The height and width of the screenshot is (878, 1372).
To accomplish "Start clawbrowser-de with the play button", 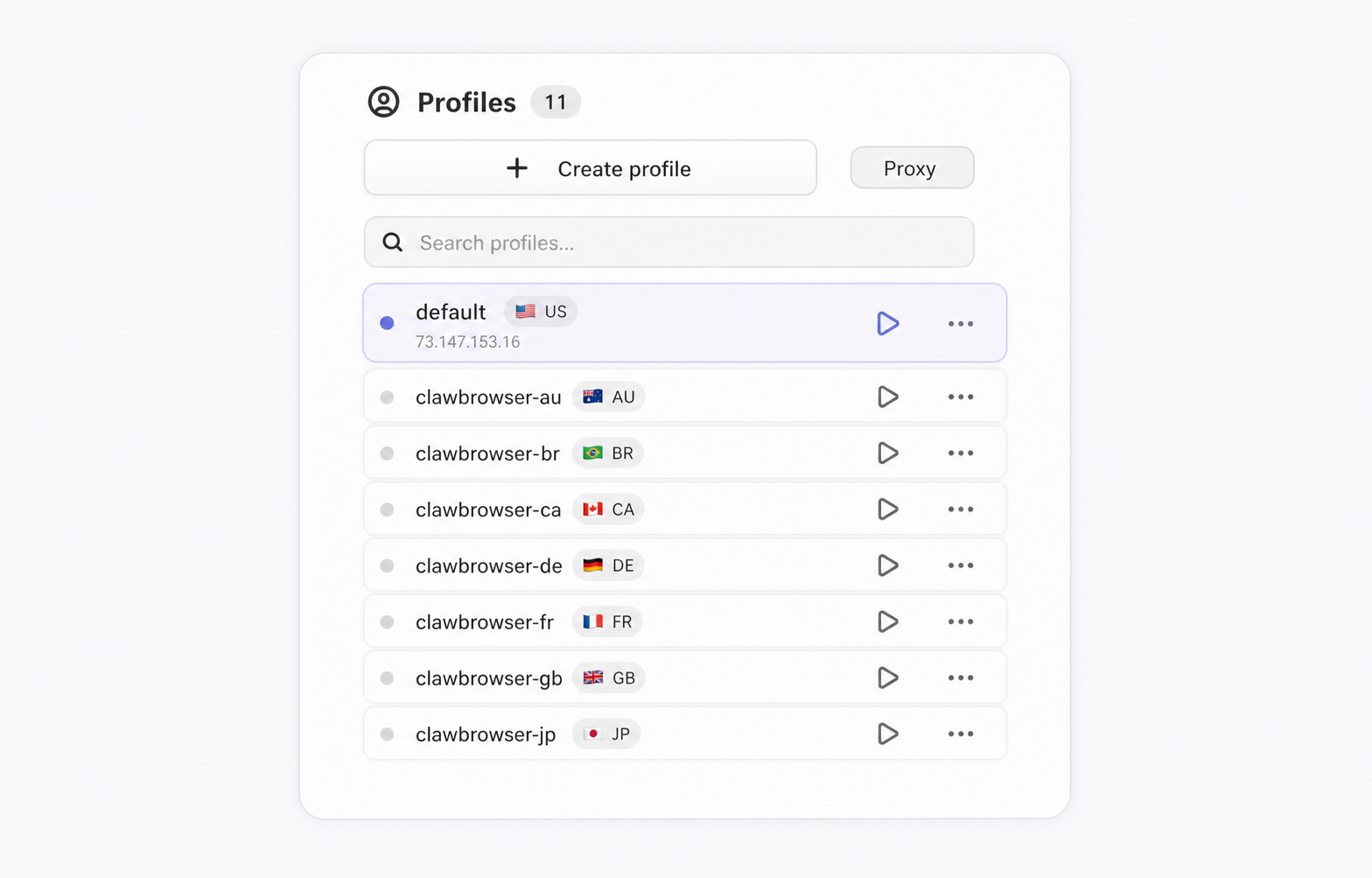I will click(x=887, y=565).
